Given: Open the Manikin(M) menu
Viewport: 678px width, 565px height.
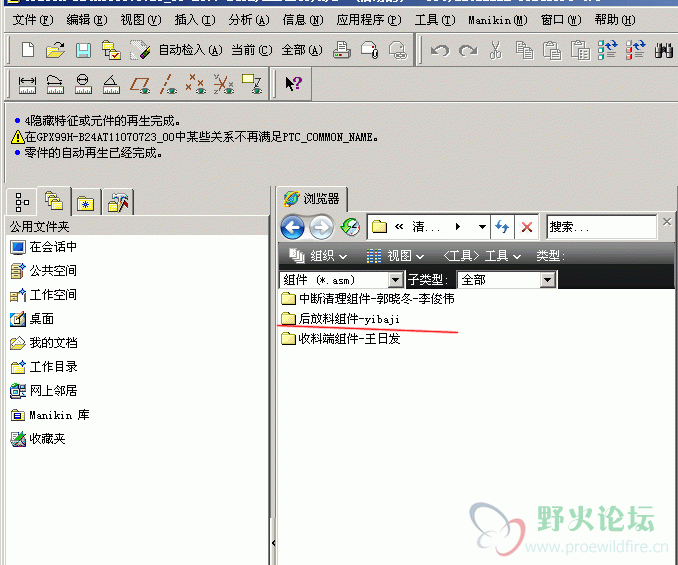Looking at the screenshot, I should click(498, 20).
